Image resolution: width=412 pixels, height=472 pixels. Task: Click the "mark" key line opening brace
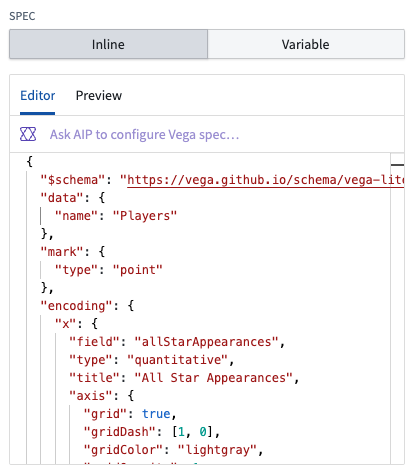pos(102,252)
